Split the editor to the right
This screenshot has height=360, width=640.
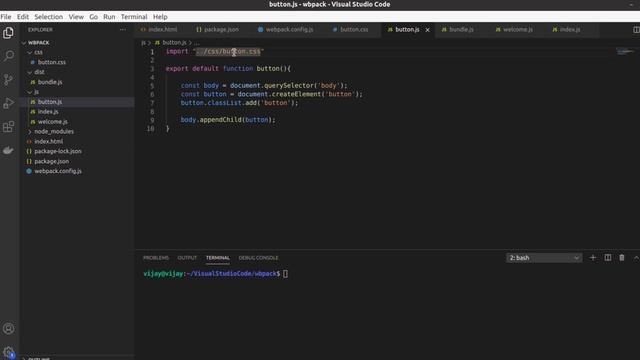point(636,30)
